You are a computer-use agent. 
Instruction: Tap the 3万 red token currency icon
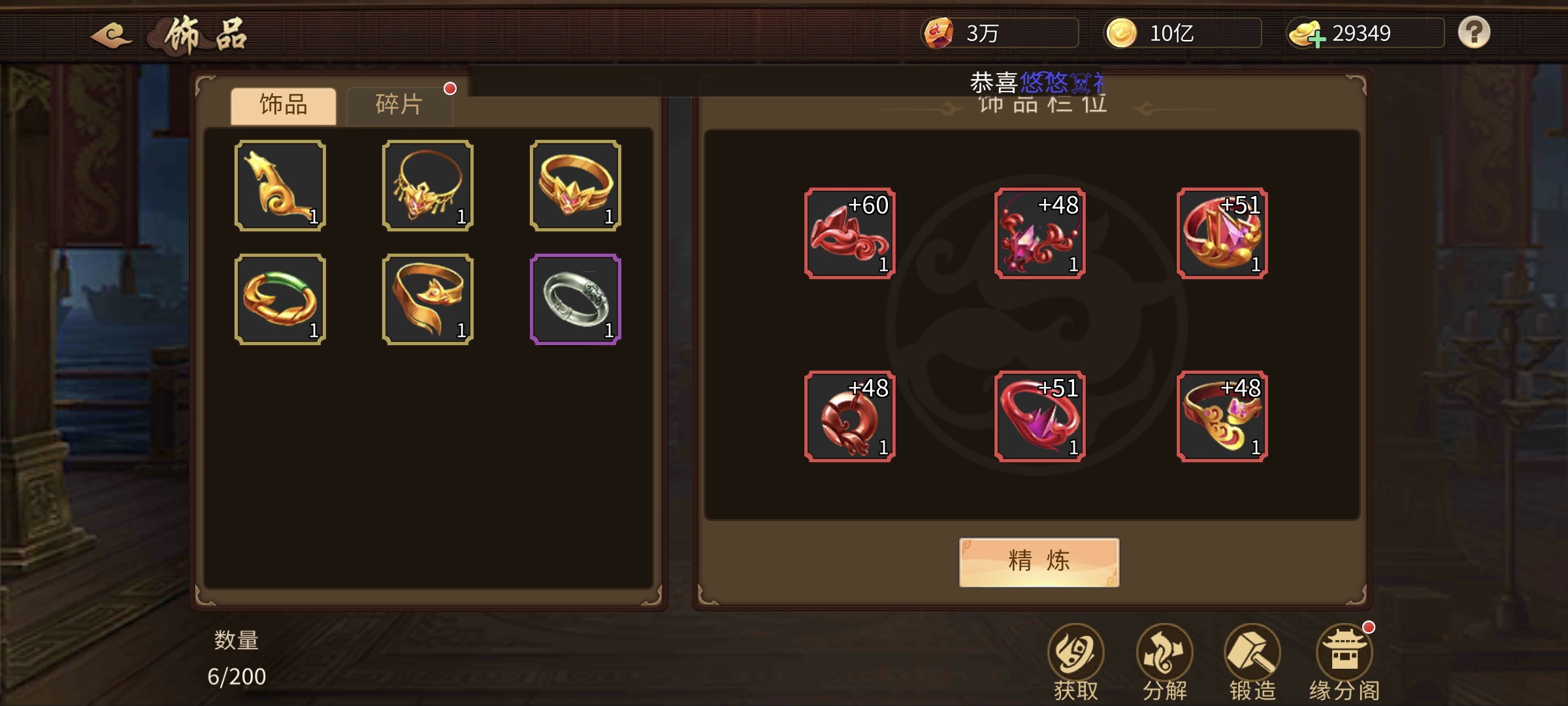click(939, 33)
